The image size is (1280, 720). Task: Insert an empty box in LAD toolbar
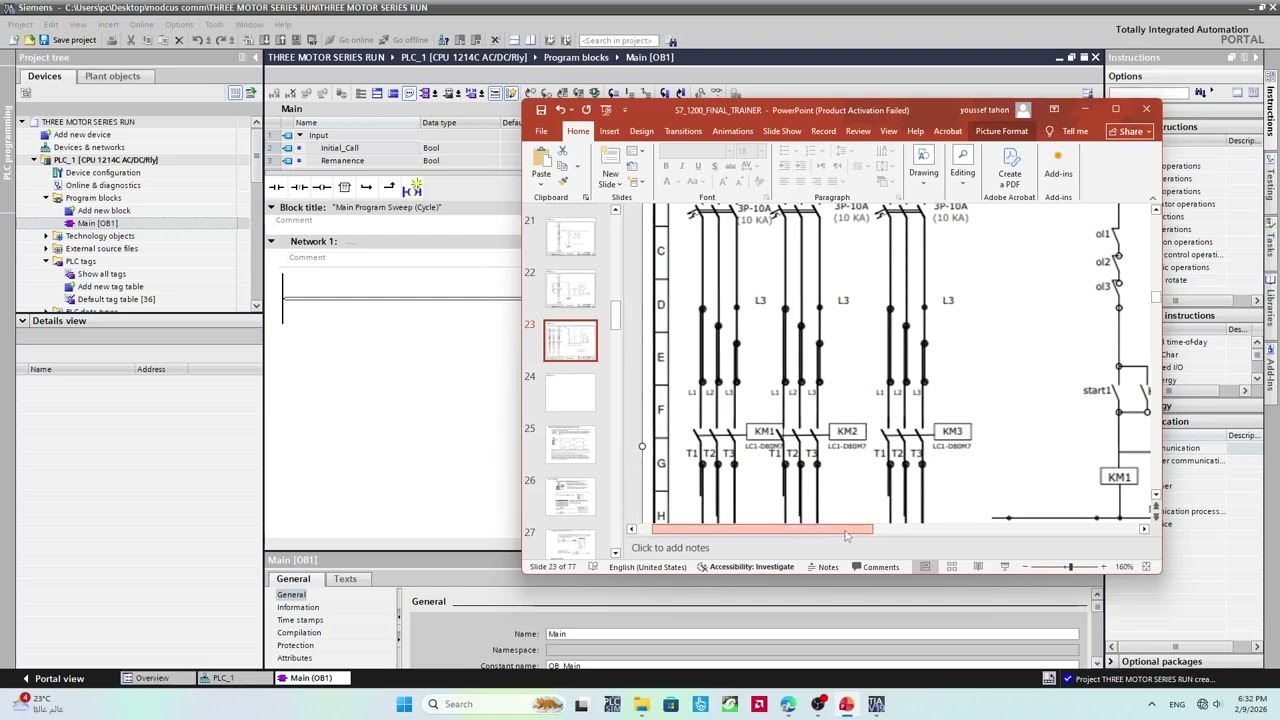344,187
